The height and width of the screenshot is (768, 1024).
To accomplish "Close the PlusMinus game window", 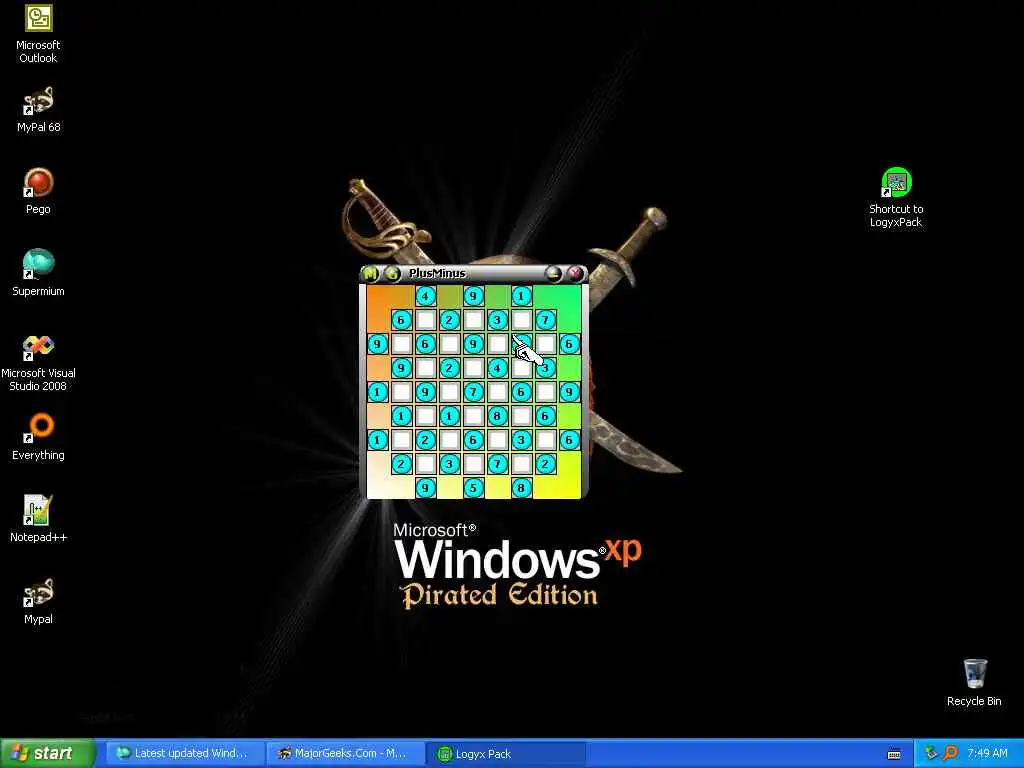I will point(575,274).
